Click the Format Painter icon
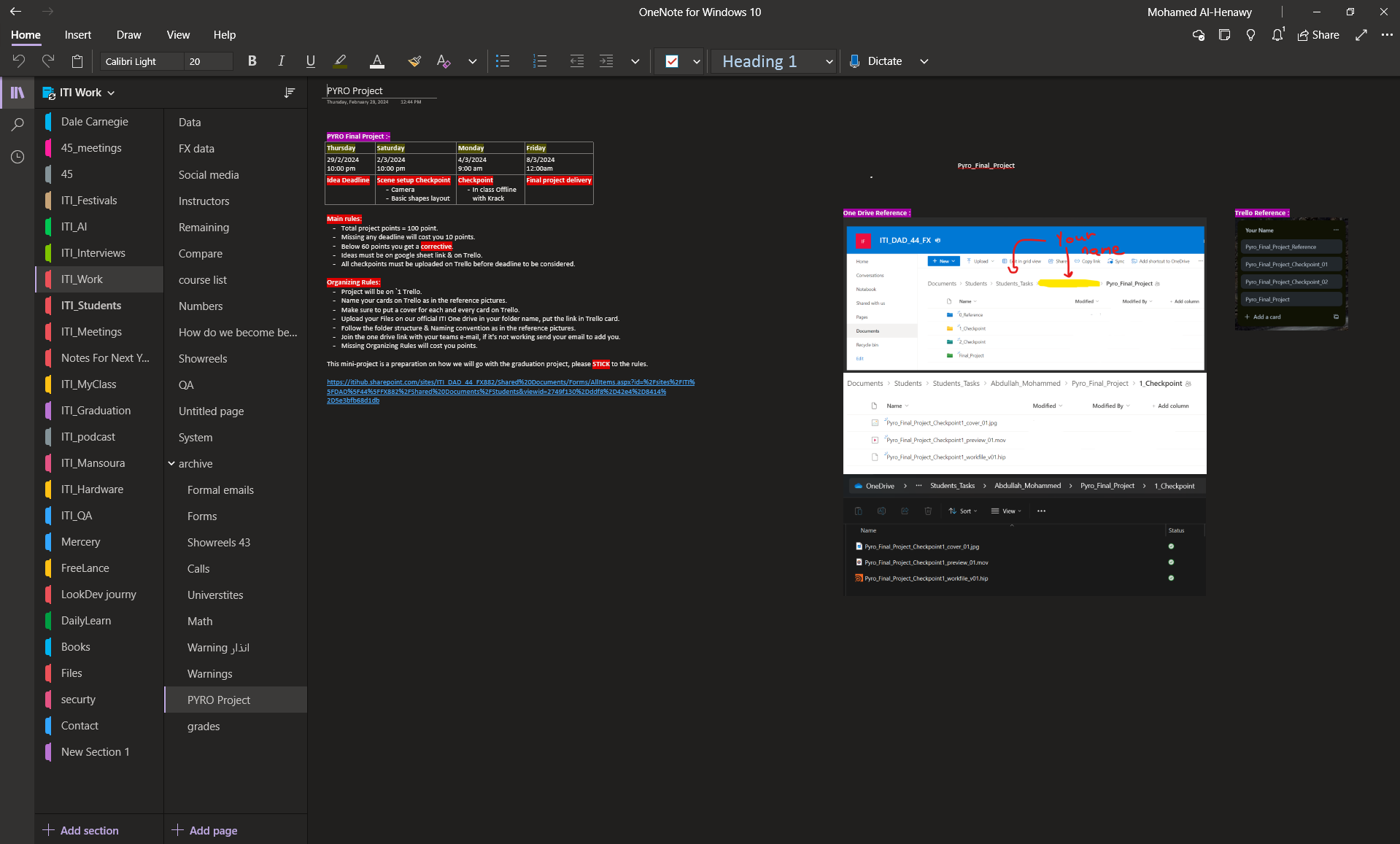Image resolution: width=1400 pixels, height=844 pixels. tap(414, 61)
